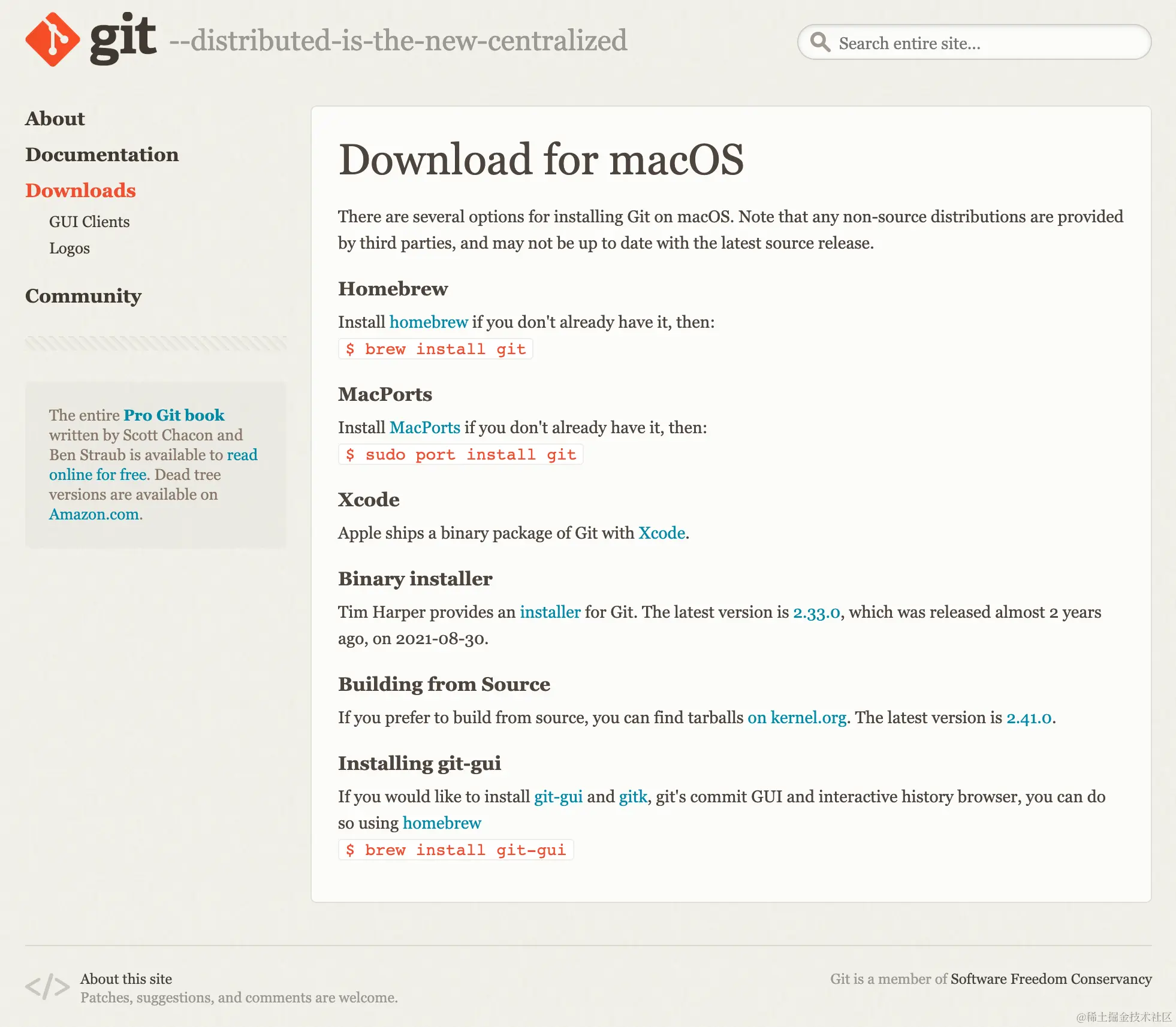Open the MacPorts link
Viewport: 1176px width, 1027px height.
[x=424, y=428]
